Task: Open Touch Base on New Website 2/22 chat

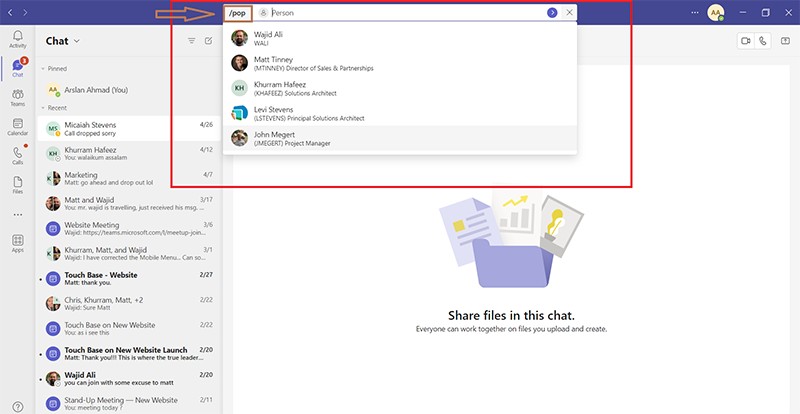Action: click(128, 329)
